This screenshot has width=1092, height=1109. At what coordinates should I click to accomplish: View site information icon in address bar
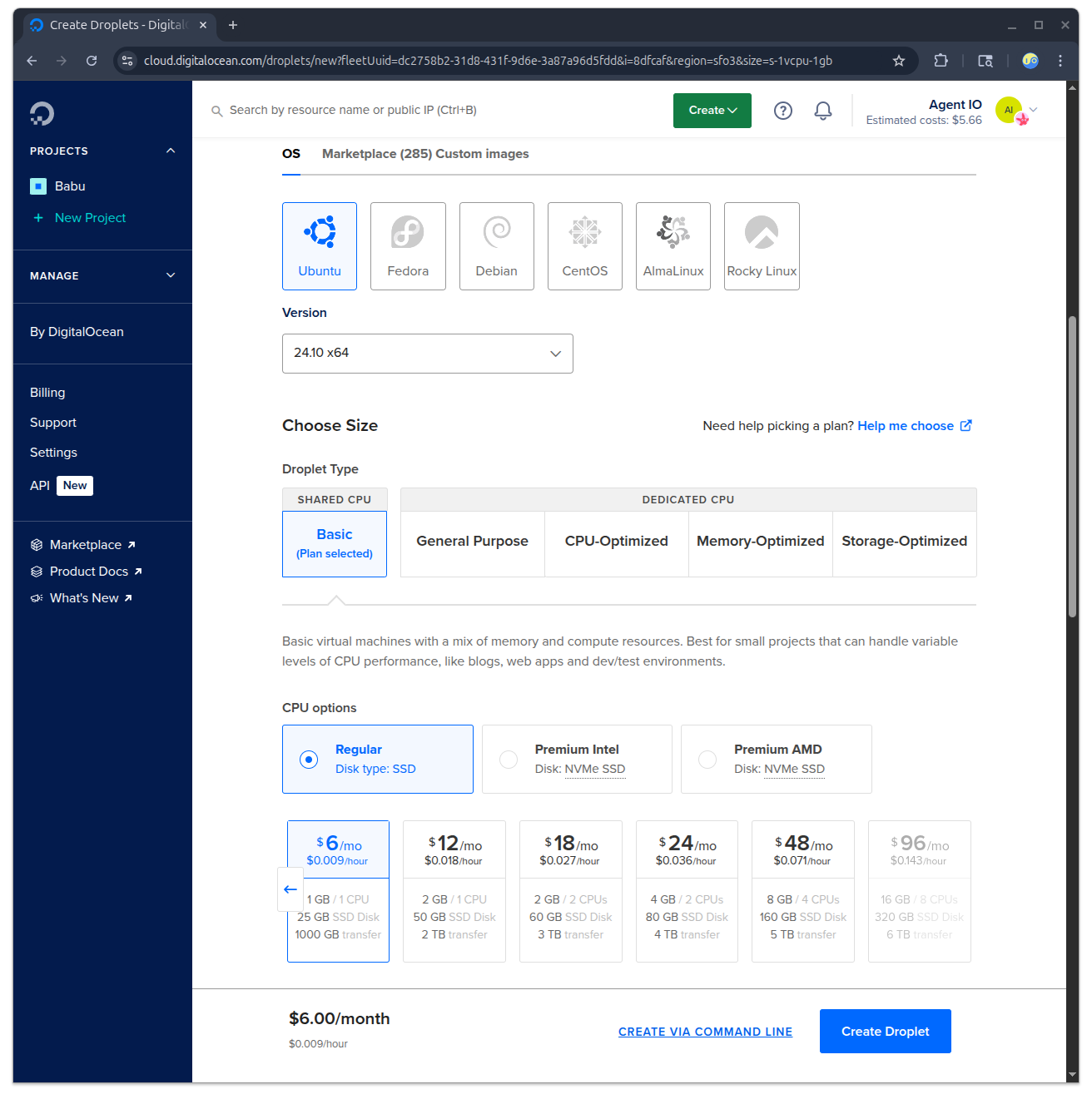pyautogui.click(x=127, y=61)
